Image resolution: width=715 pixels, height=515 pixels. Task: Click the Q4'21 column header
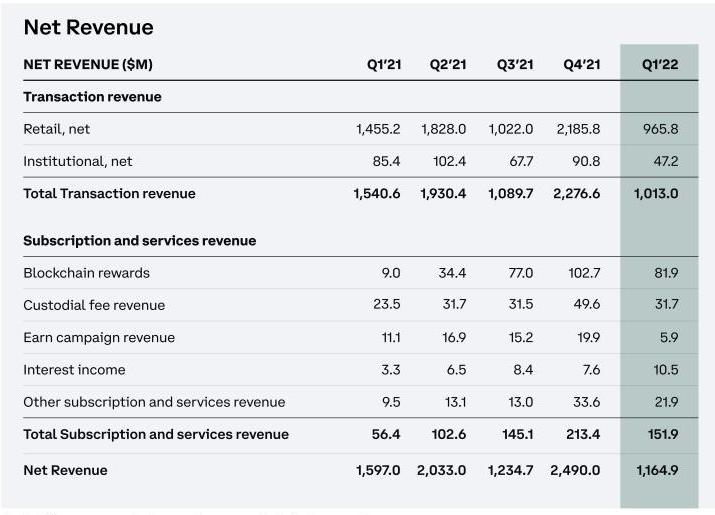tap(582, 64)
